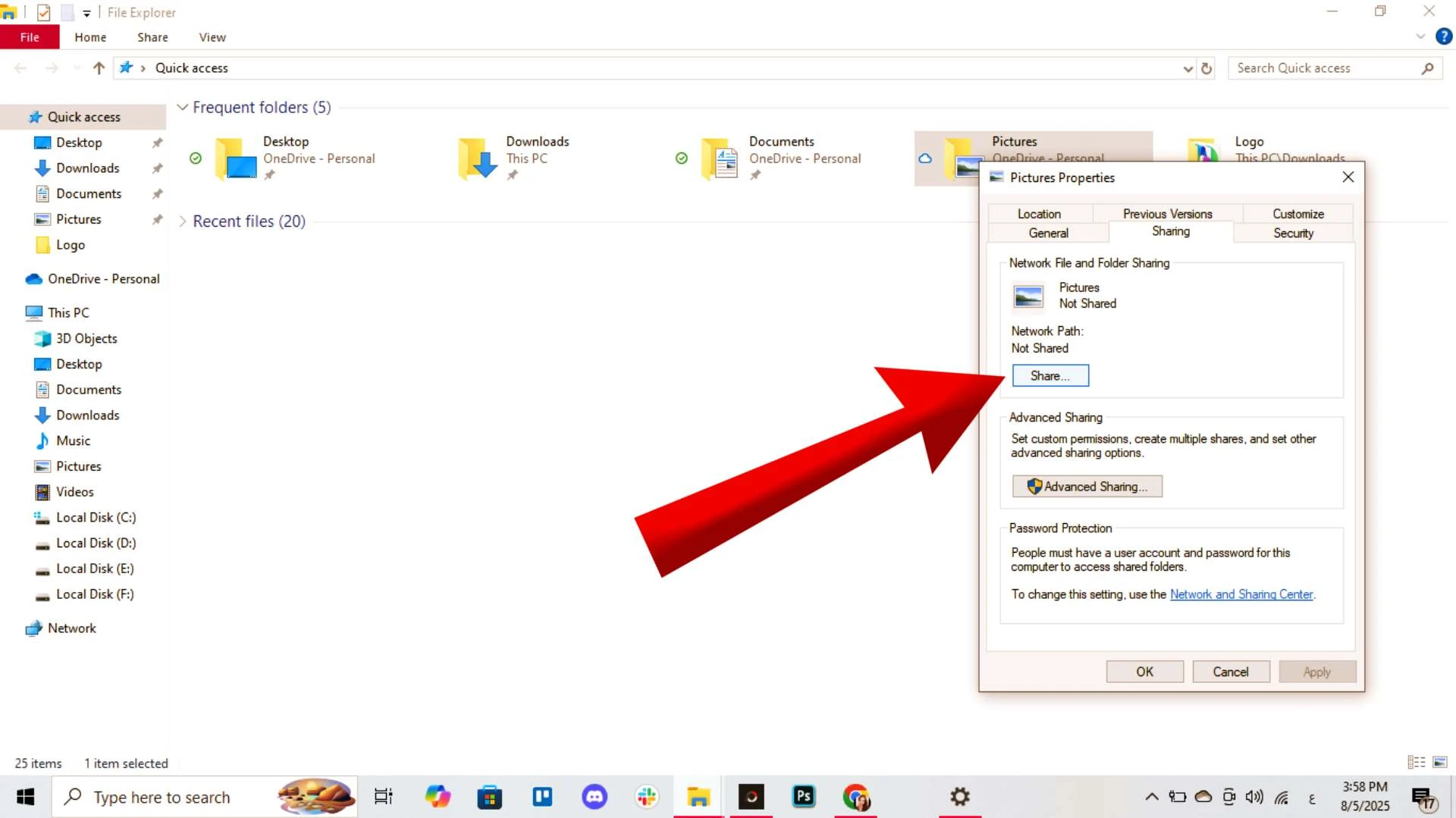Open the Customize Quick Access Toolbar dropdown
The image size is (1456, 818).
pos(86,13)
